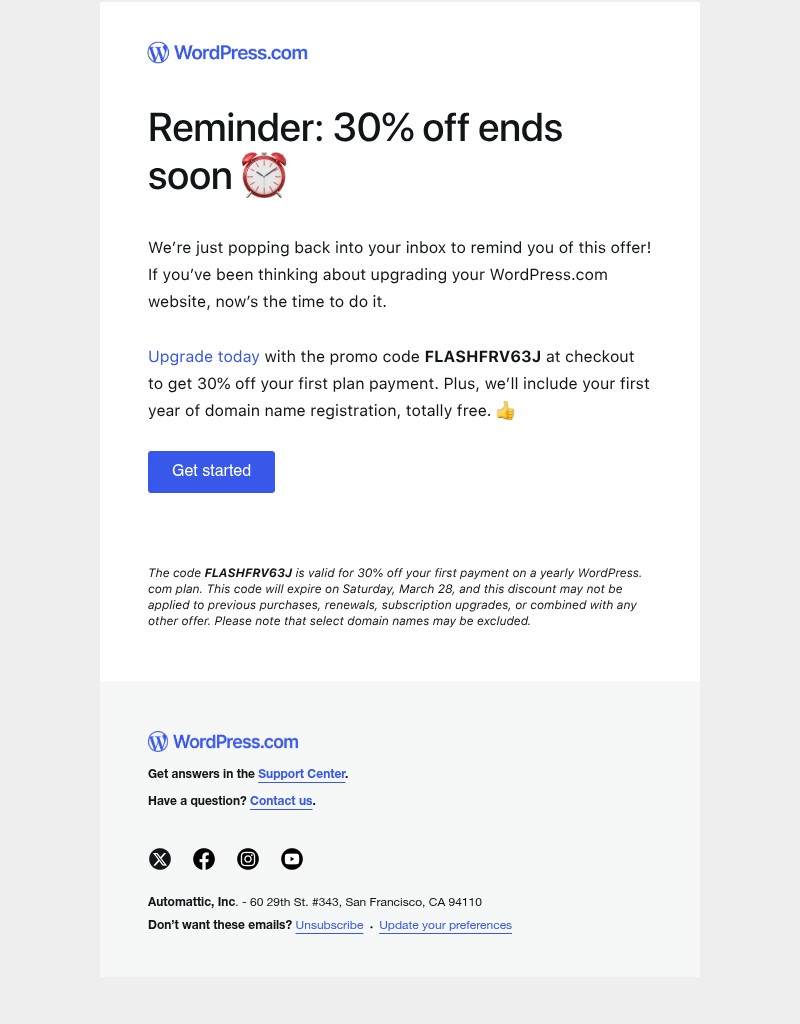Click the thumbs-up emoji in the paragraph
The width and height of the screenshot is (800, 1024).
pyautogui.click(x=505, y=410)
